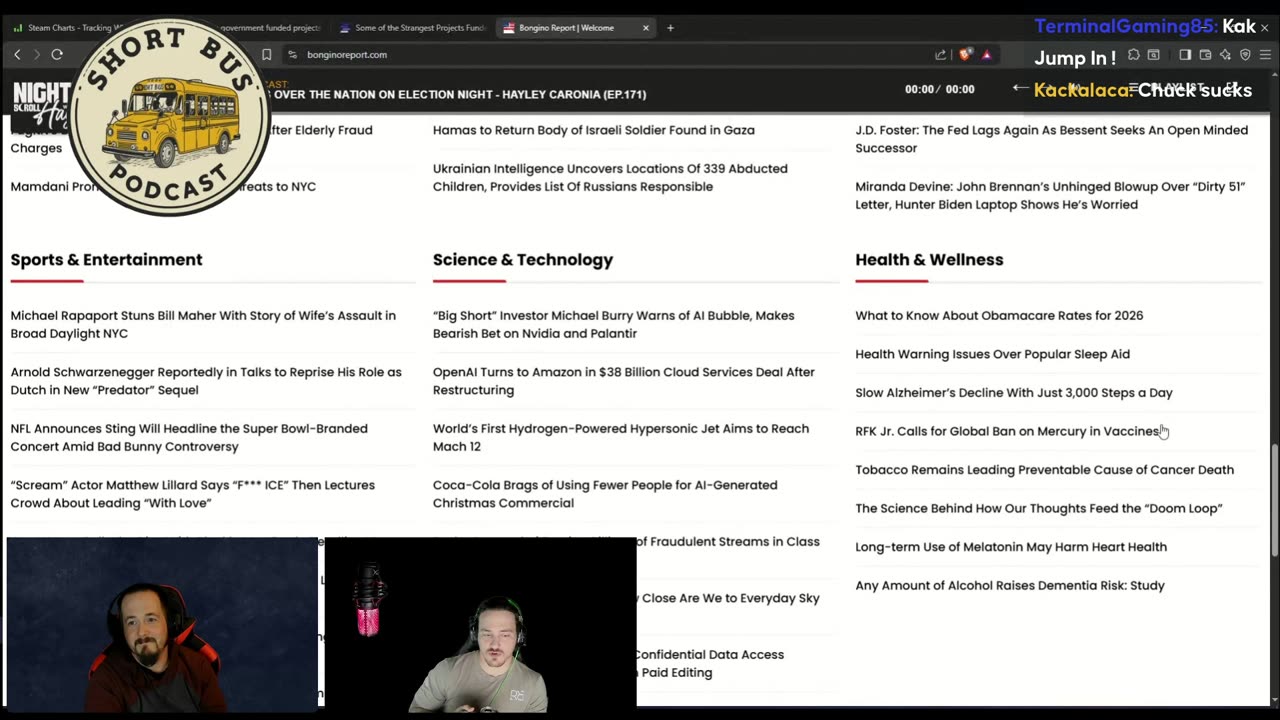Open the Sports & Entertainment section heading

106,260
